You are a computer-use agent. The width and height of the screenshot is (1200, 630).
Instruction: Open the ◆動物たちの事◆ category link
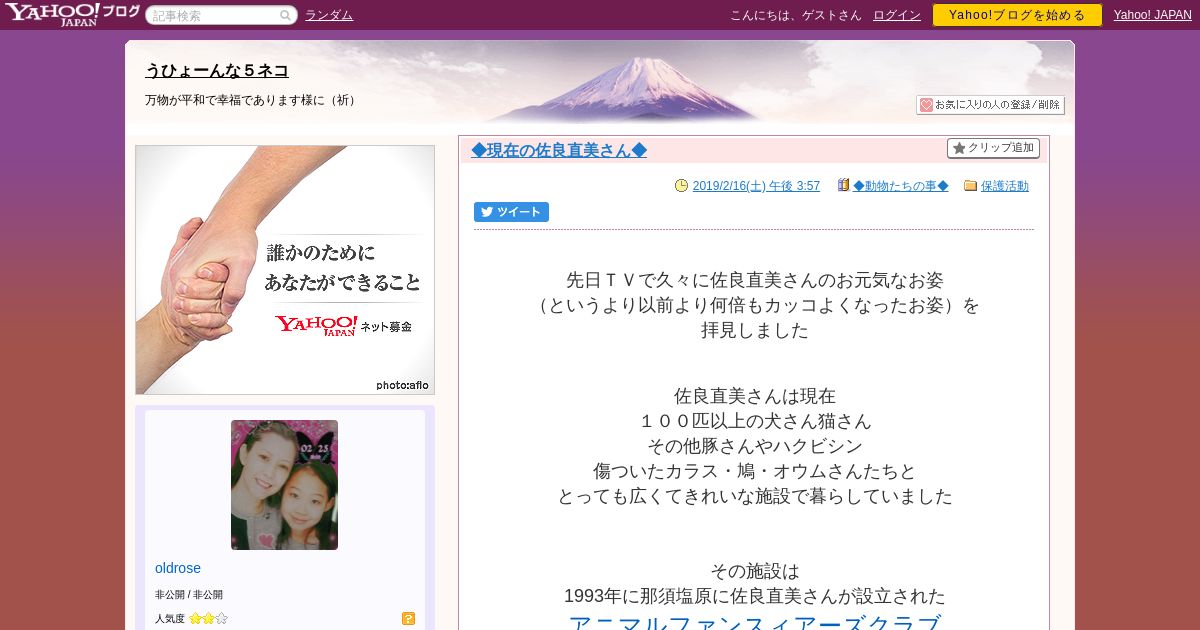[901, 186]
